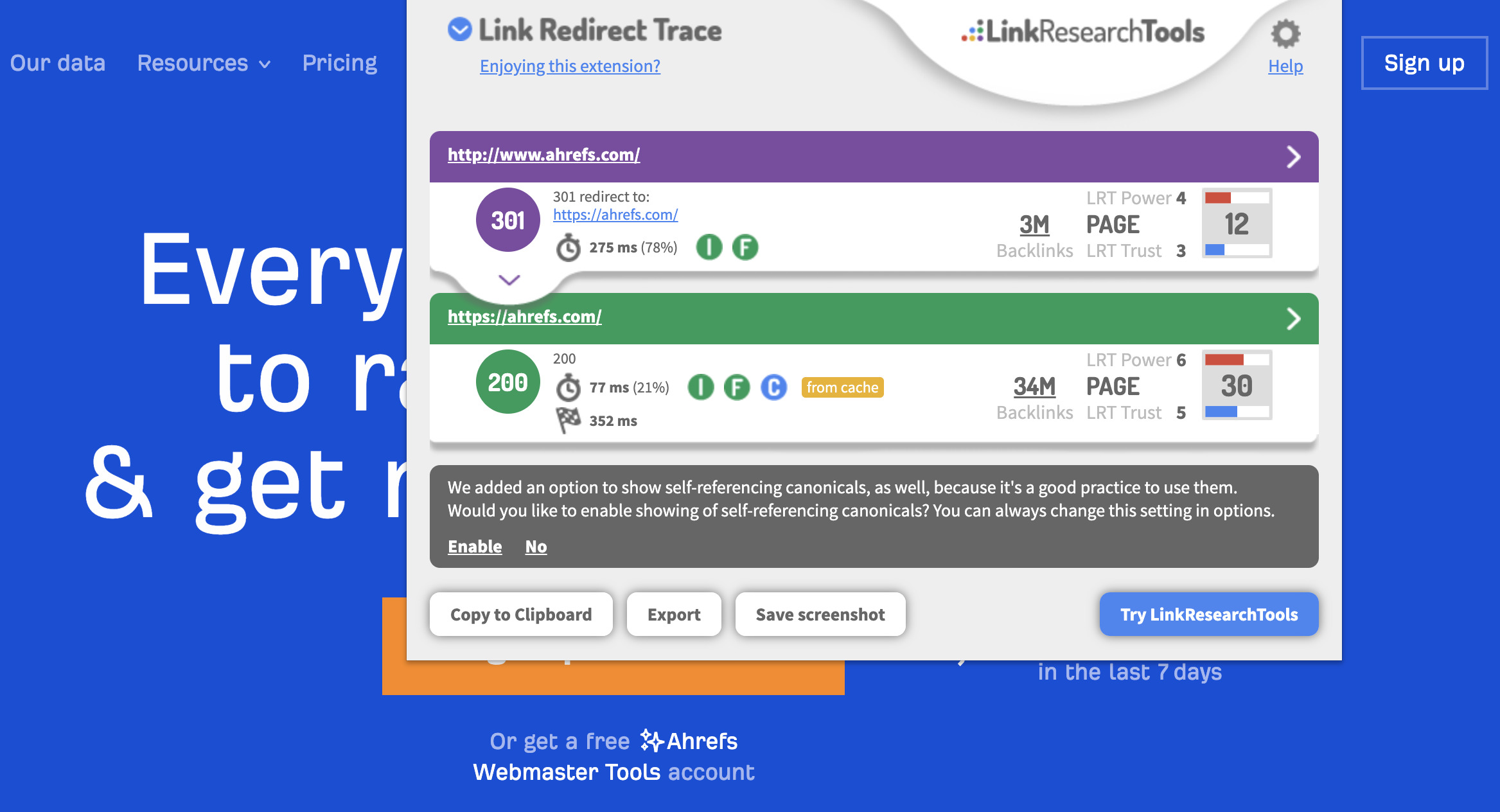1500x812 pixels.
Task: Click the Pricing menu item
Action: pos(339,62)
